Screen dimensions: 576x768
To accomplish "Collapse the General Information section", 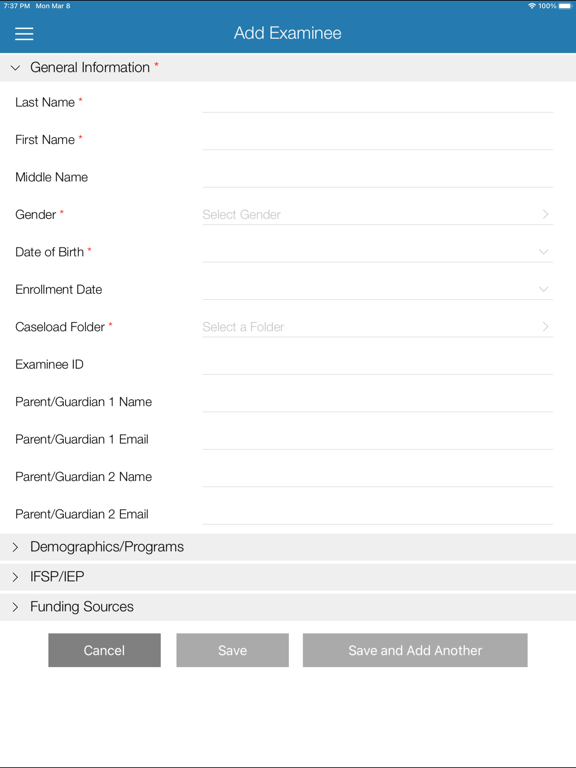I will tap(288, 68).
